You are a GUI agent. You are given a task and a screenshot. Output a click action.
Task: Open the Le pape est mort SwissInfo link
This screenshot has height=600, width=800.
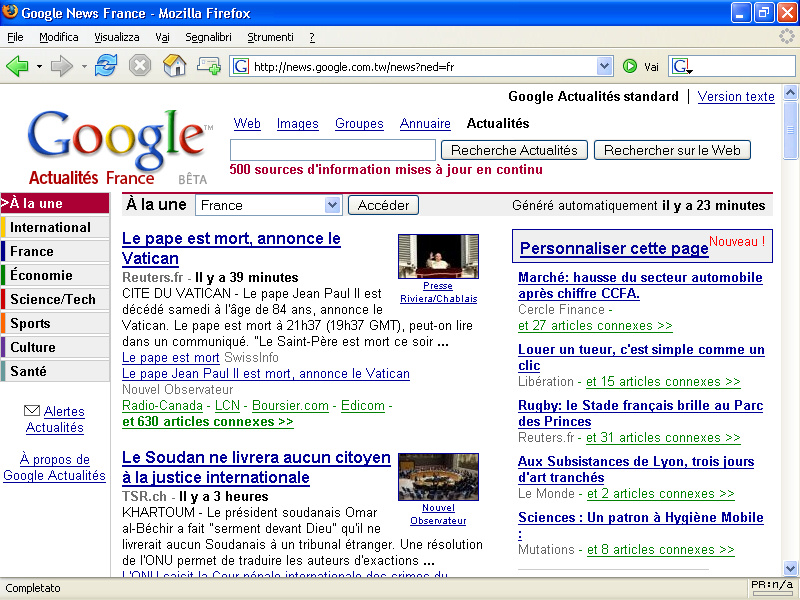coord(170,358)
